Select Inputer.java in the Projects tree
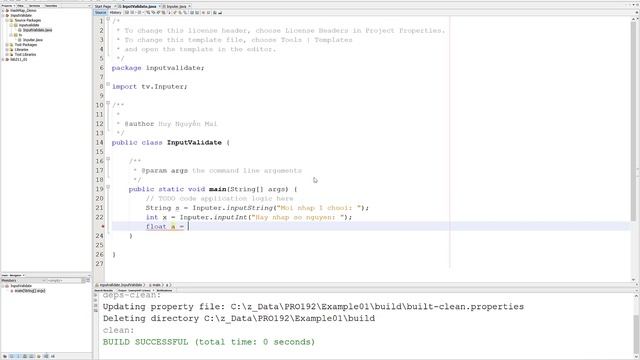 click(x=33, y=40)
